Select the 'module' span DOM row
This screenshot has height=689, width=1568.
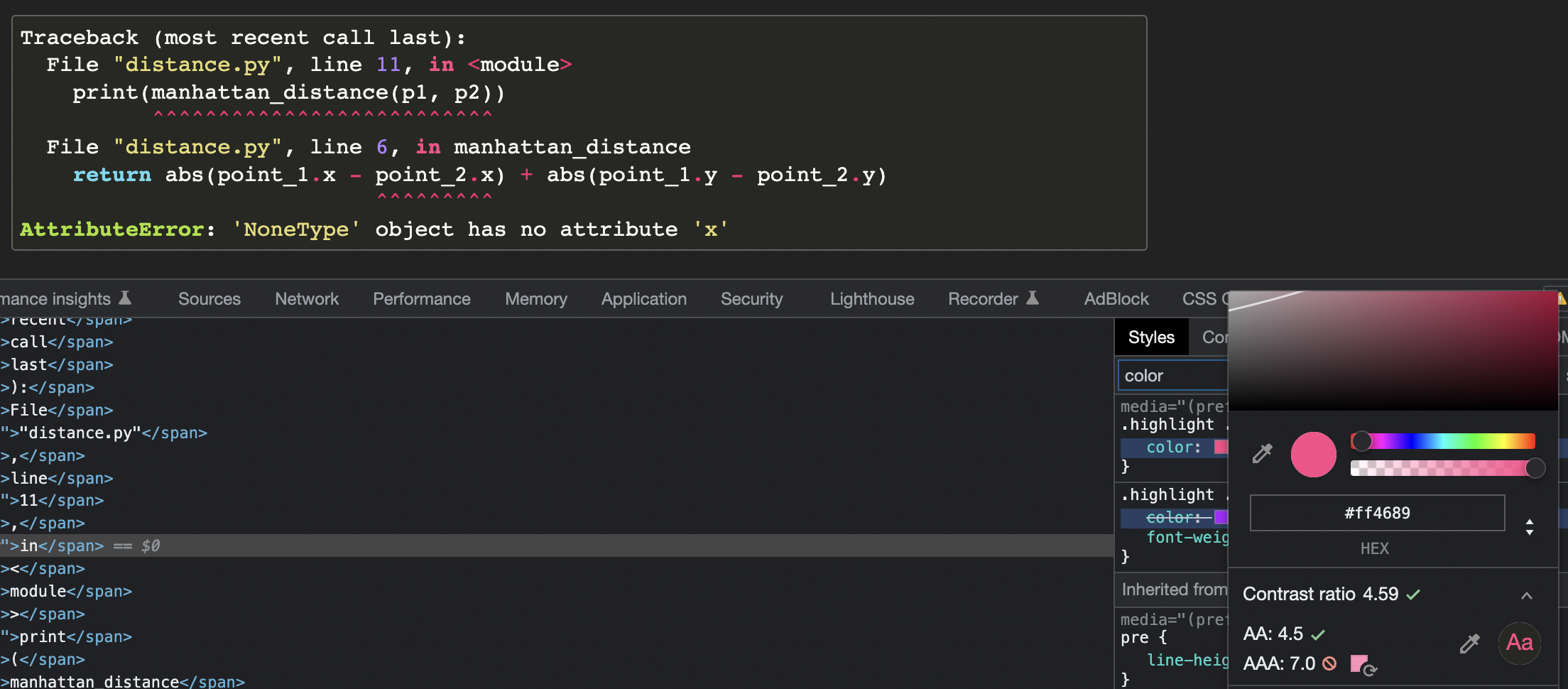pos(557,591)
